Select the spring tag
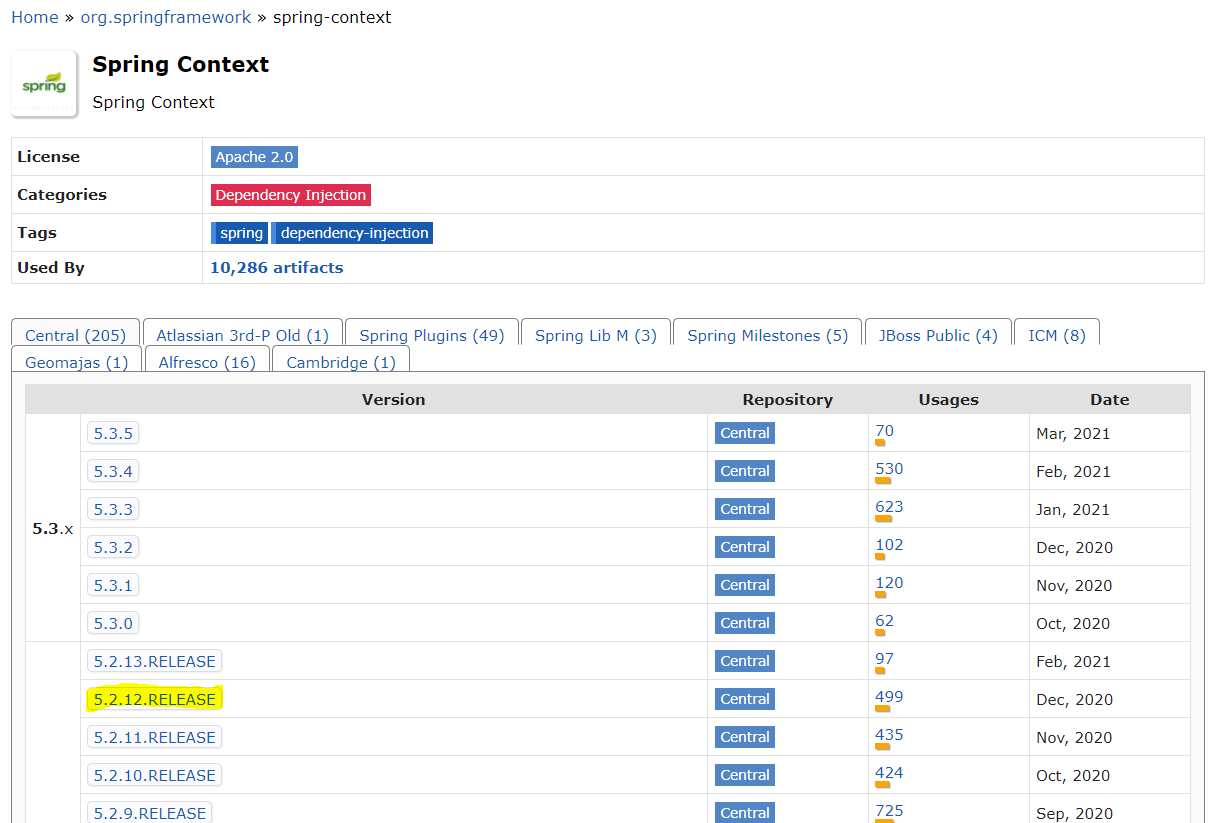 pyautogui.click(x=239, y=233)
